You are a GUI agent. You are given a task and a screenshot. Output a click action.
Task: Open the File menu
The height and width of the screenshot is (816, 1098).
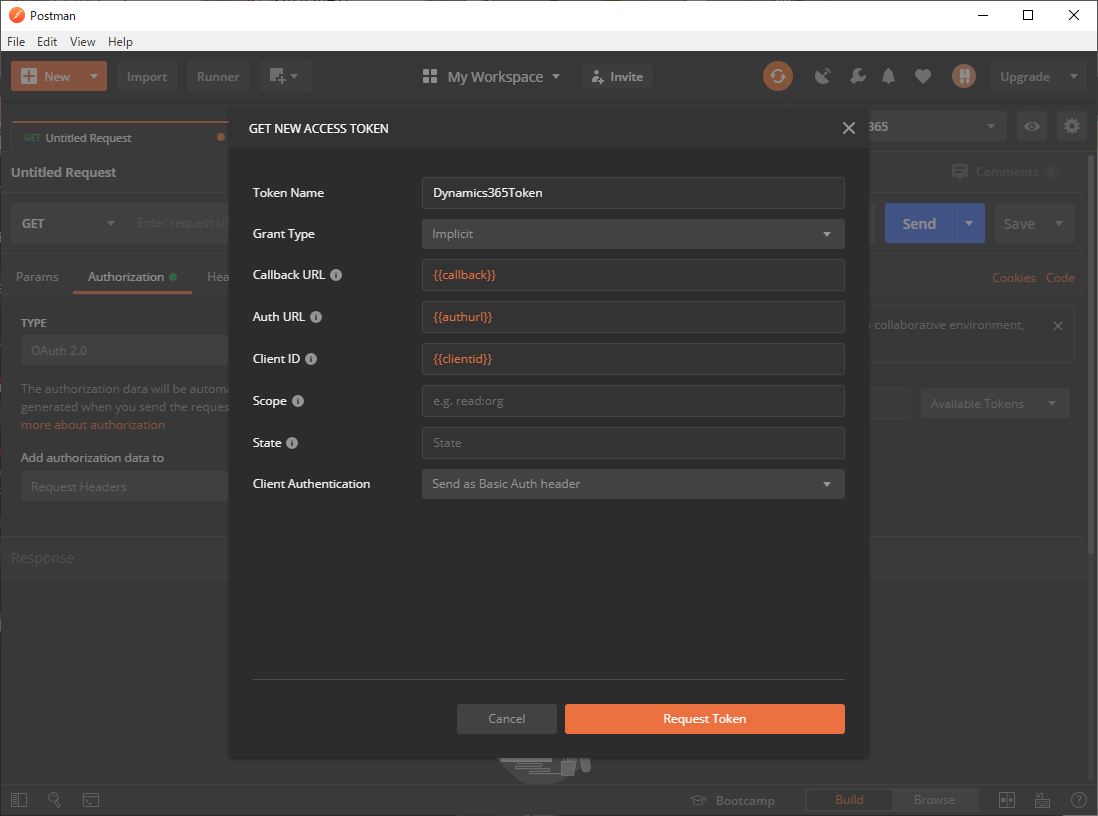16,42
